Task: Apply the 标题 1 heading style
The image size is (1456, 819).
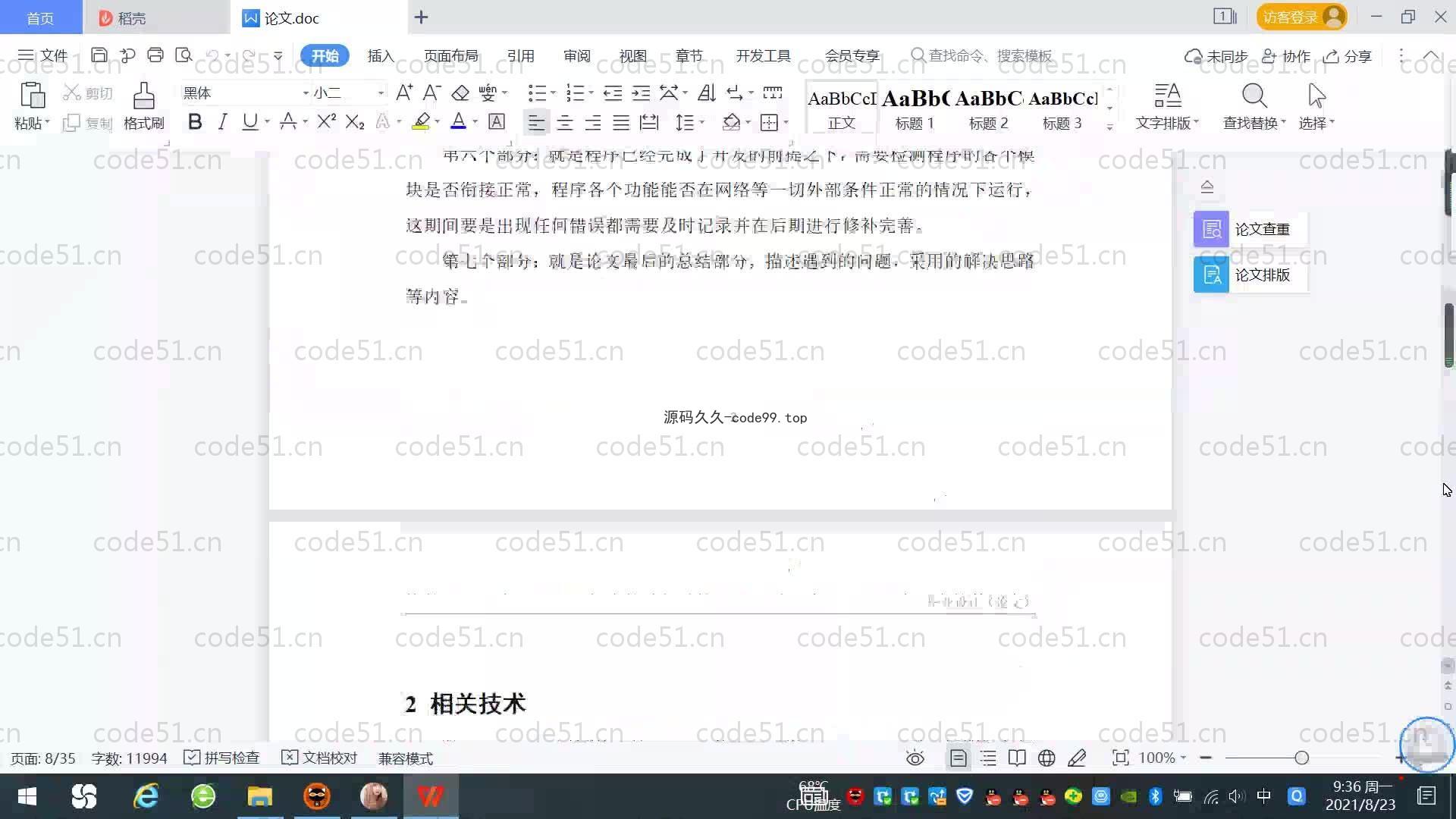Action: point(915,108)
